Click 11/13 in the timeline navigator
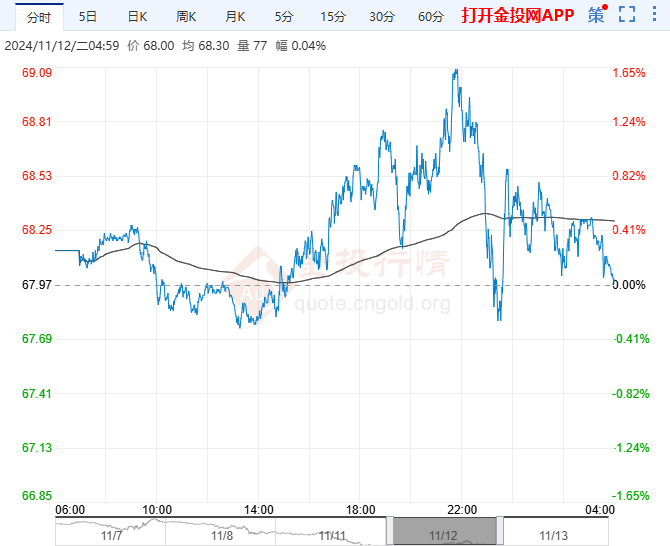Viewport: 670px width, 546px height. coord(552,536)
